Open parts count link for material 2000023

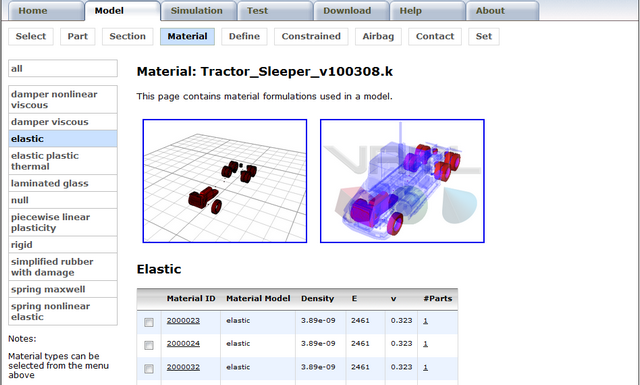[425, 321]
